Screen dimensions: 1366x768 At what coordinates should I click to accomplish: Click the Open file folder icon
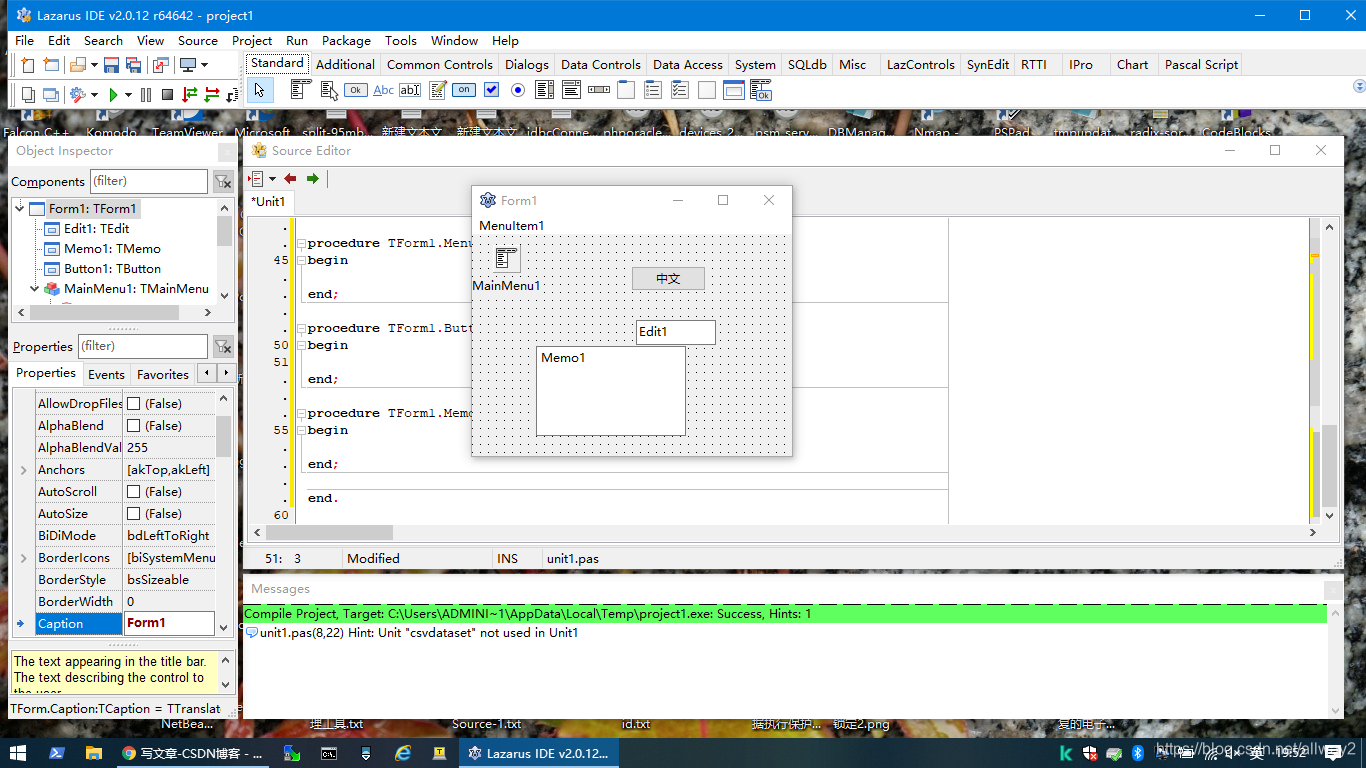(77, 65)
